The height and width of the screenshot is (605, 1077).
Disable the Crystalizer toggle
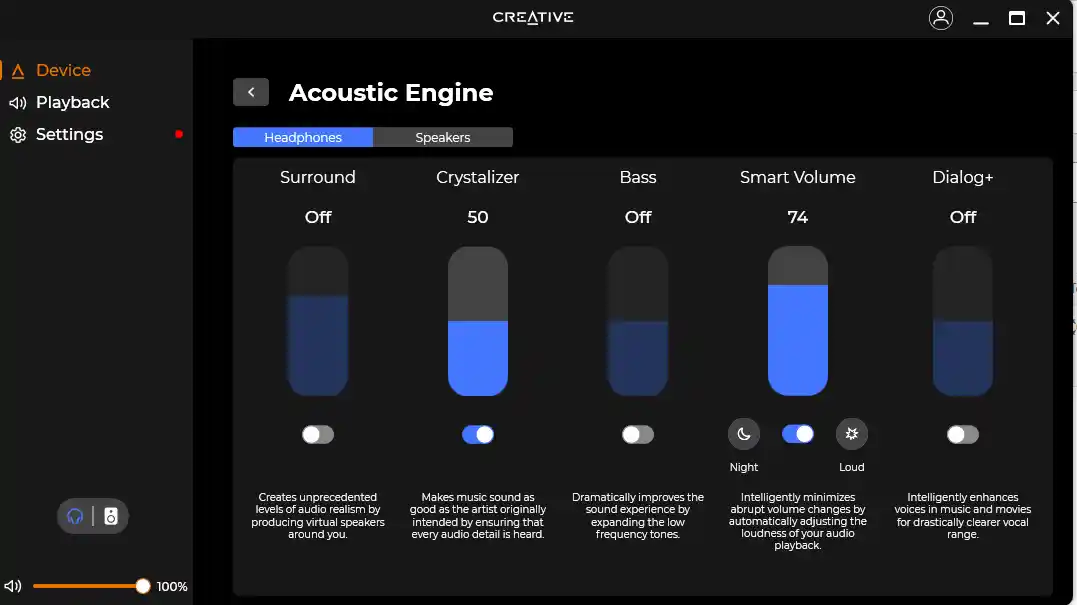[x=478, y=435]
